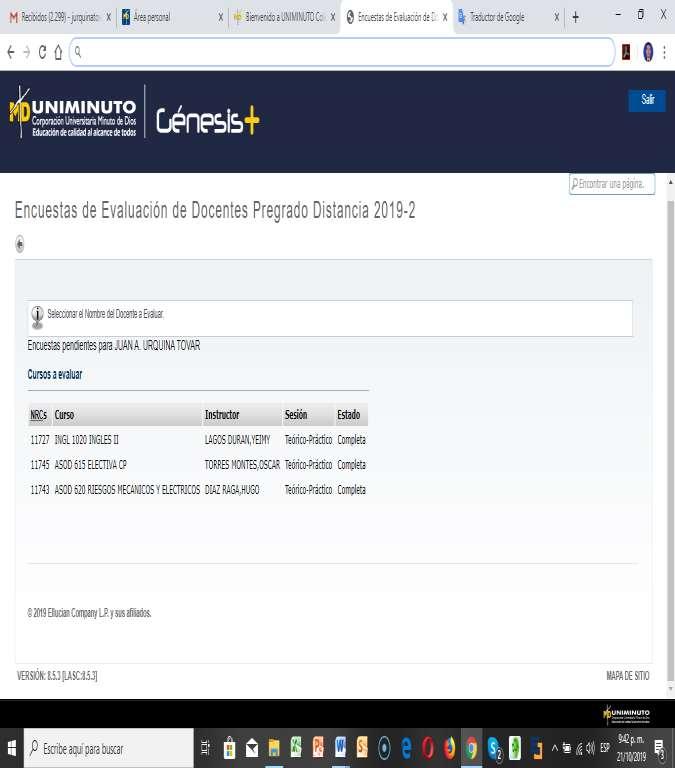The height and width of the screenshot is (768, 675).
Task: Click the UNIMINUTO logo
Action: pos(73,112)
